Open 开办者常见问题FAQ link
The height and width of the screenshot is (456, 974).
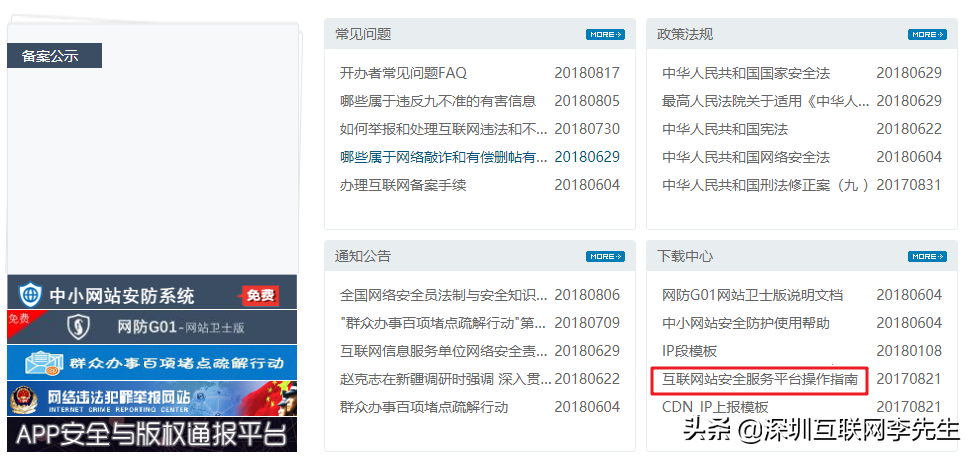[x=403, y=73]
